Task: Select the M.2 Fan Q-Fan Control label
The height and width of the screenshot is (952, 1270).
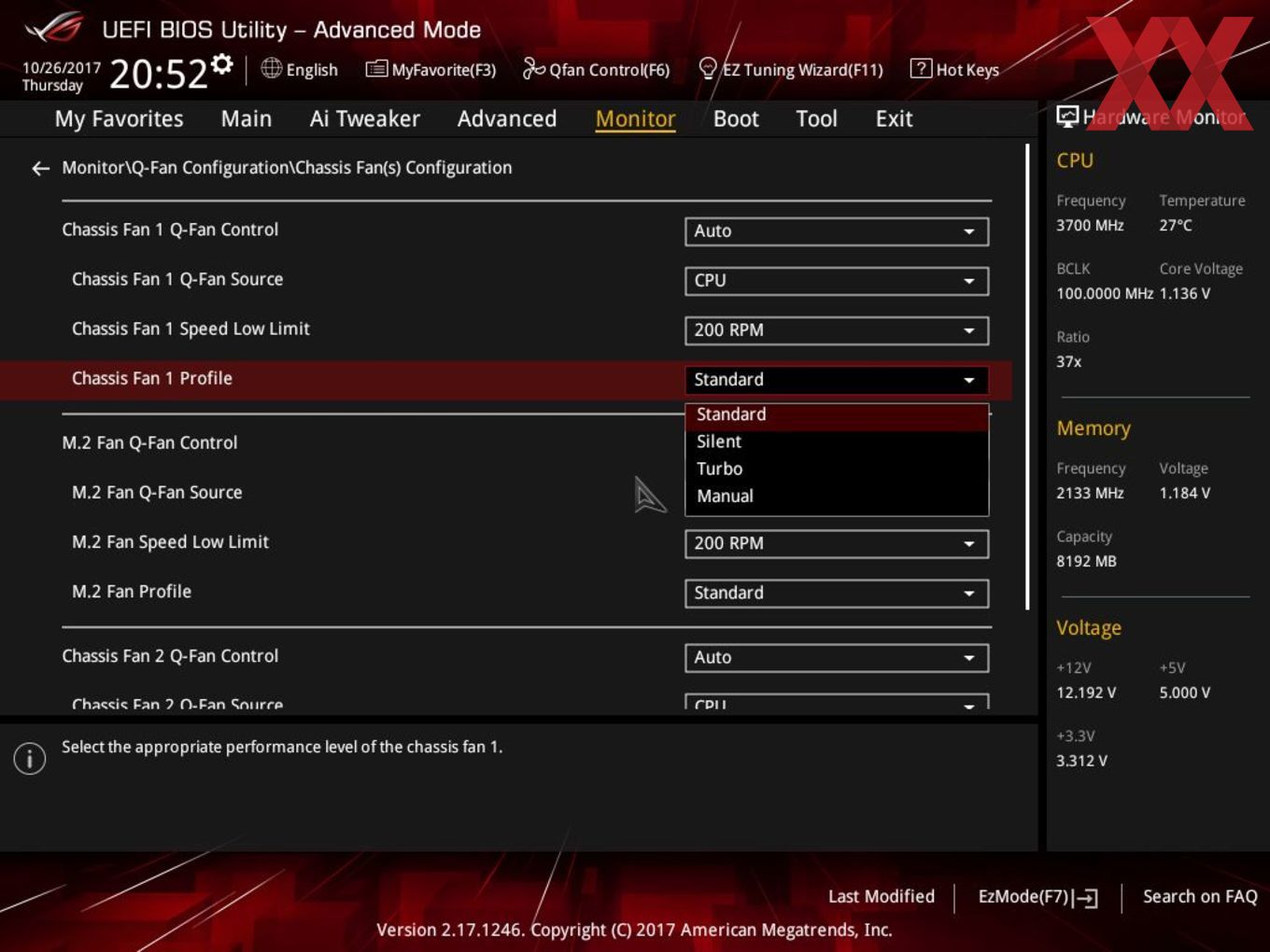Action: click(x=149, y=443)
